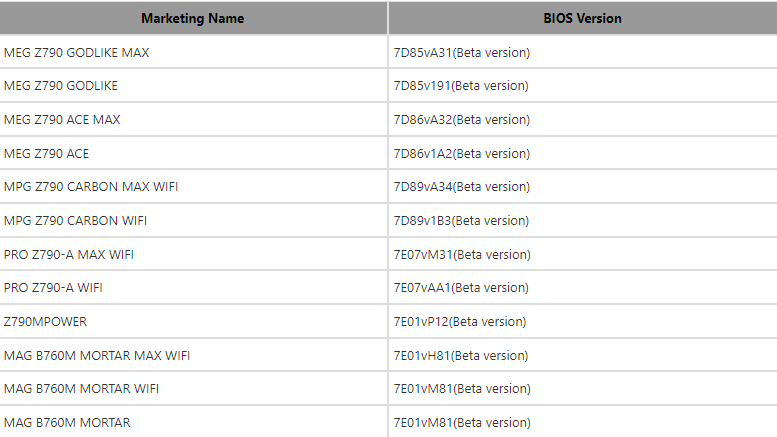Click BIOS version 7E07vM31 beta entry
The height and width of the screenshot is (437, 777).
pos(462,255)
